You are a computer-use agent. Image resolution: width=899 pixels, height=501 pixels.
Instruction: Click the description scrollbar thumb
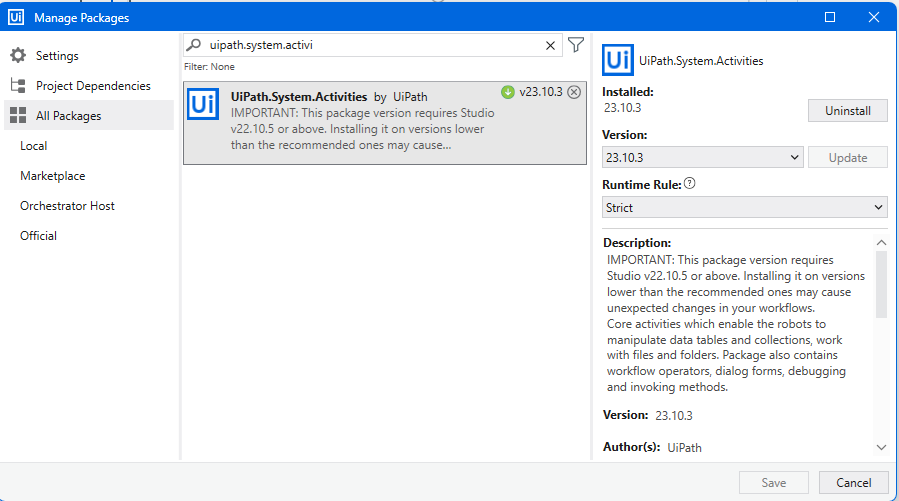pos(881,284)
